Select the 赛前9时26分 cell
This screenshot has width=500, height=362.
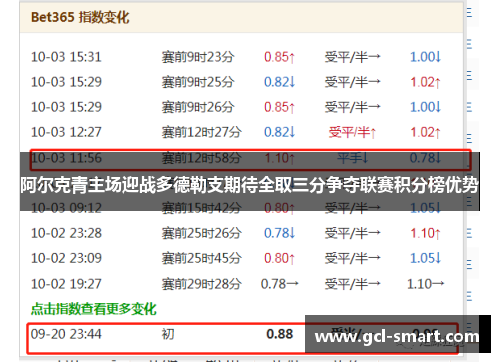(198, 107)
